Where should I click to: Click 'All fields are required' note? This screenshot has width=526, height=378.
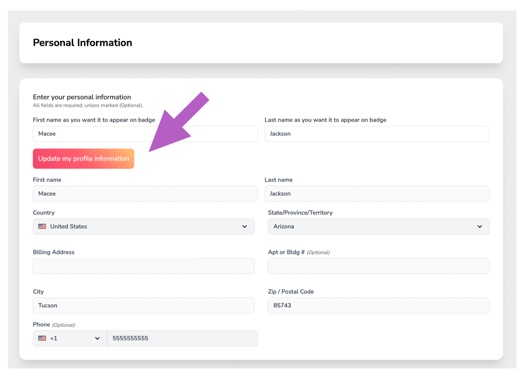pyautogui.click(x=88, y=105)
